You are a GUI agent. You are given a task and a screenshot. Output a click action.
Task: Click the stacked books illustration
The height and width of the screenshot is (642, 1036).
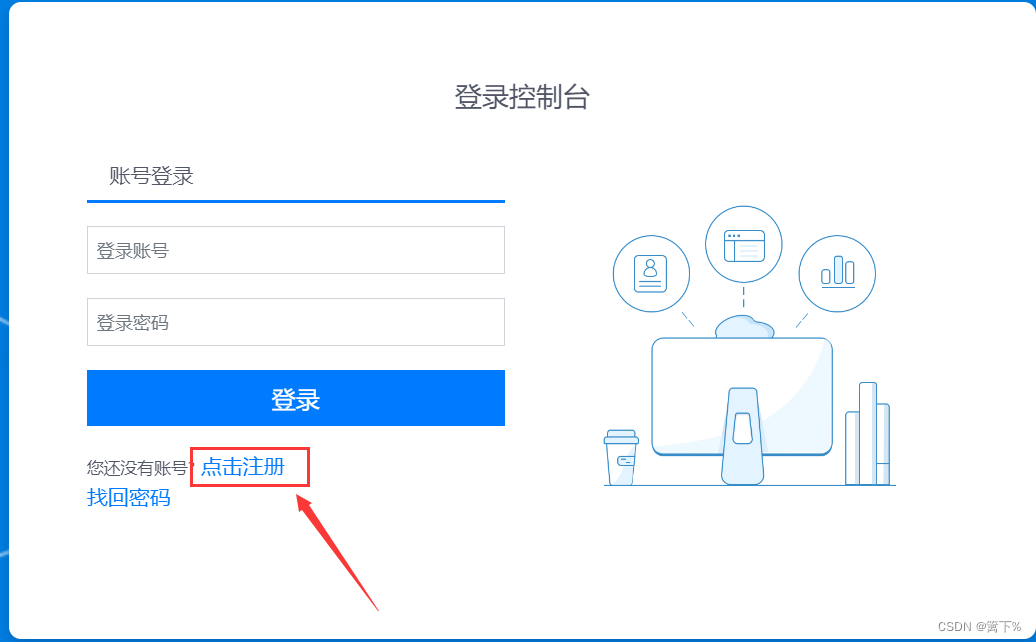[x=868, y=433]
